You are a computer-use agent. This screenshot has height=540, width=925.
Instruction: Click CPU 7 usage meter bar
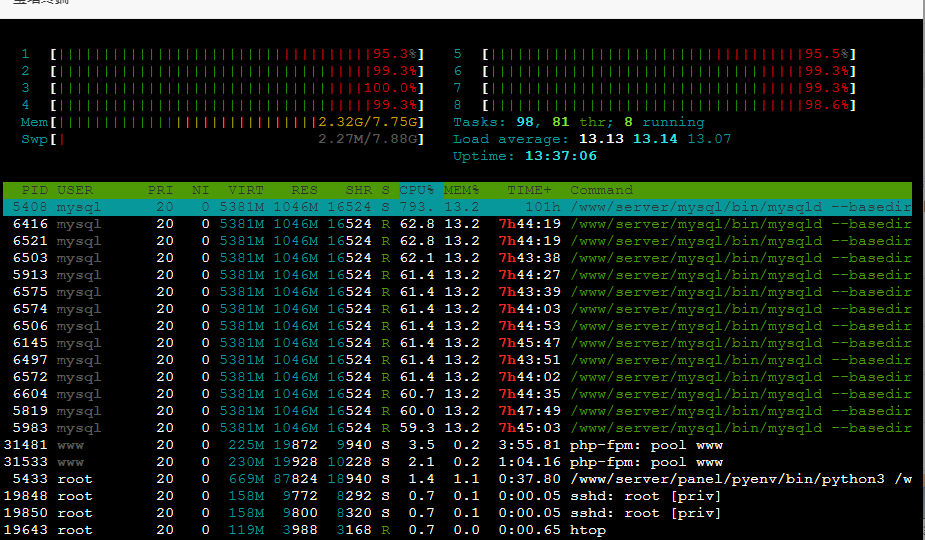670,88
